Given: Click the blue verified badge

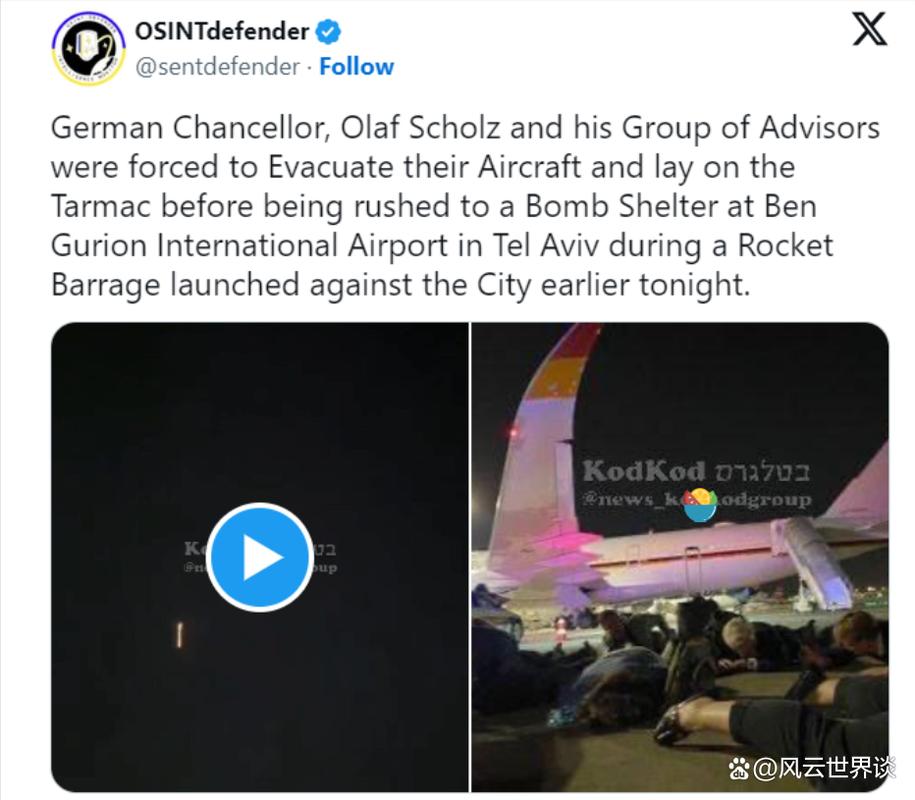Looking at the screenshot, I should (328, 32).
